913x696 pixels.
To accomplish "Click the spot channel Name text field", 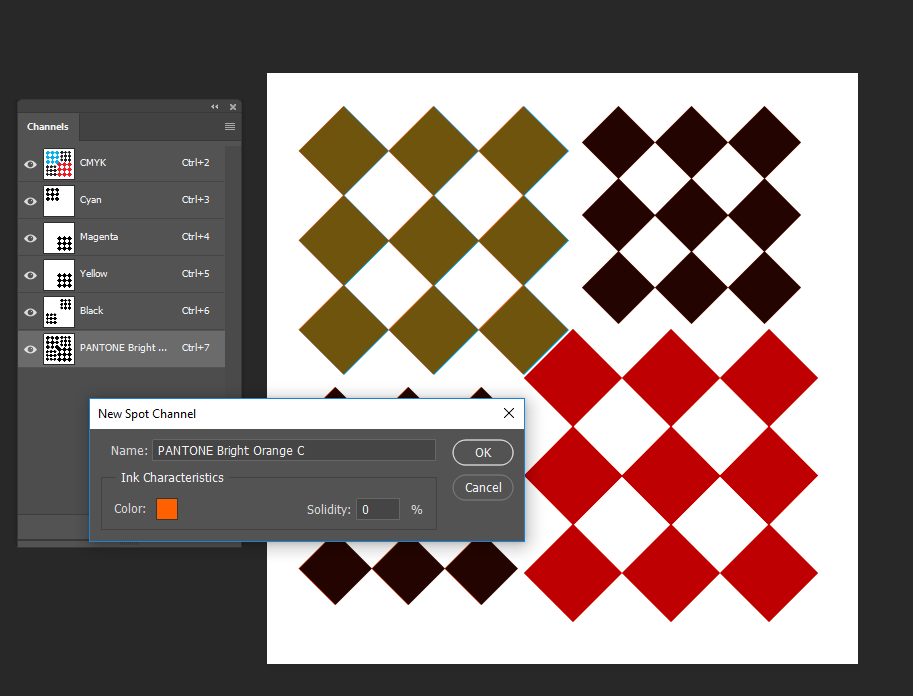I will coord(294,451).
